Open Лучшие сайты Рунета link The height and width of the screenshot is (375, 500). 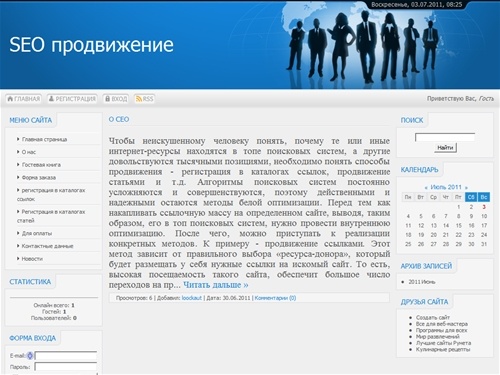pyautogui.click(x=443, y=343)
